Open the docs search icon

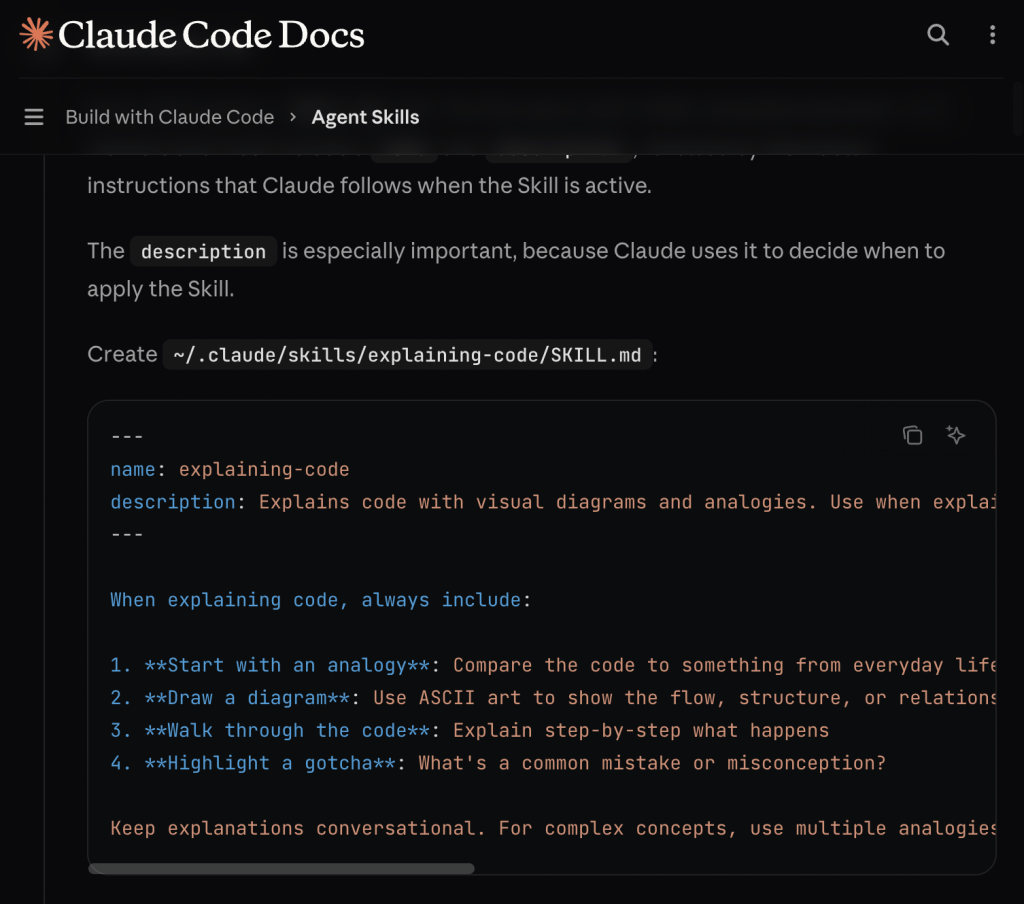(x=937, y=35)
